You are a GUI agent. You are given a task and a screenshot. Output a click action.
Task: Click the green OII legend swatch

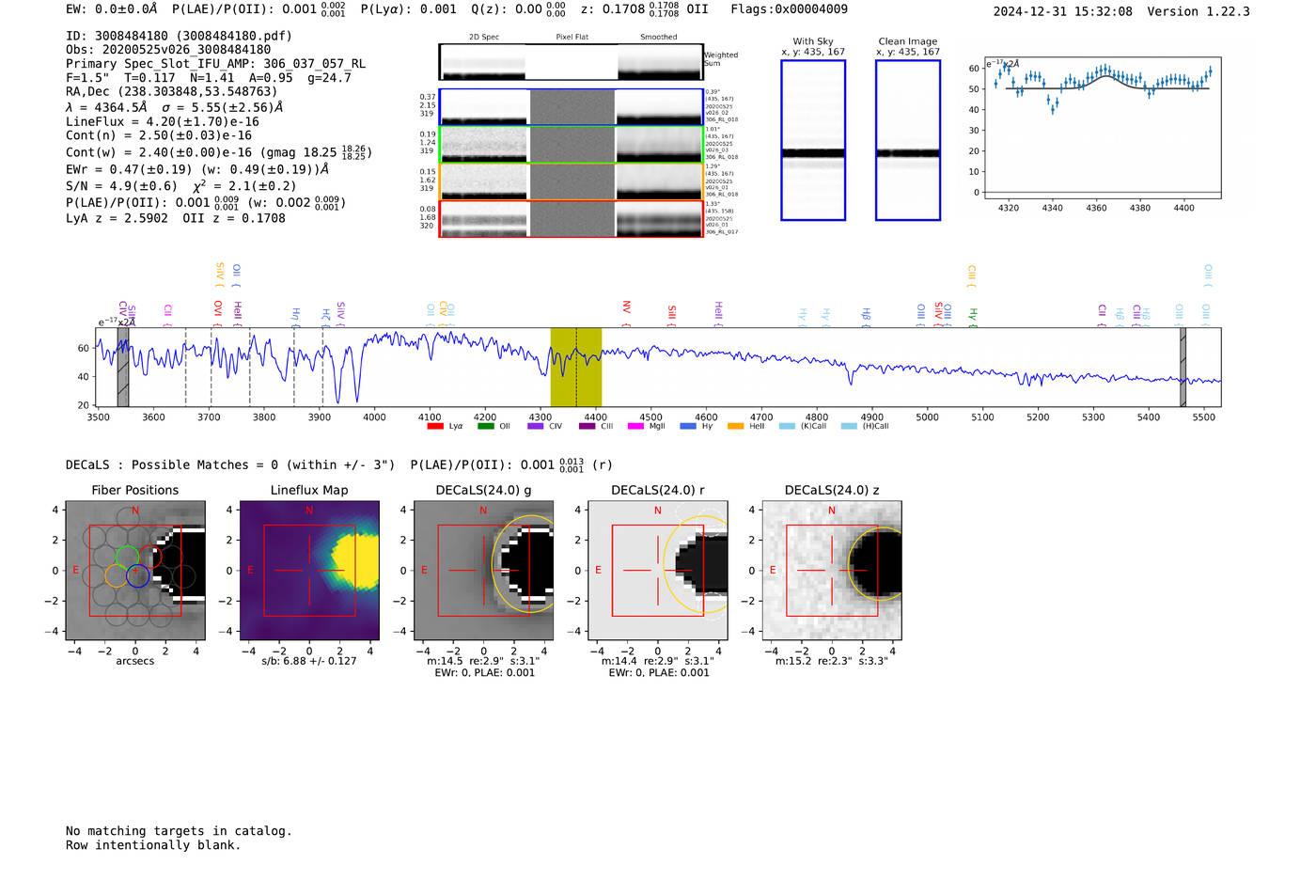point(485,426)
